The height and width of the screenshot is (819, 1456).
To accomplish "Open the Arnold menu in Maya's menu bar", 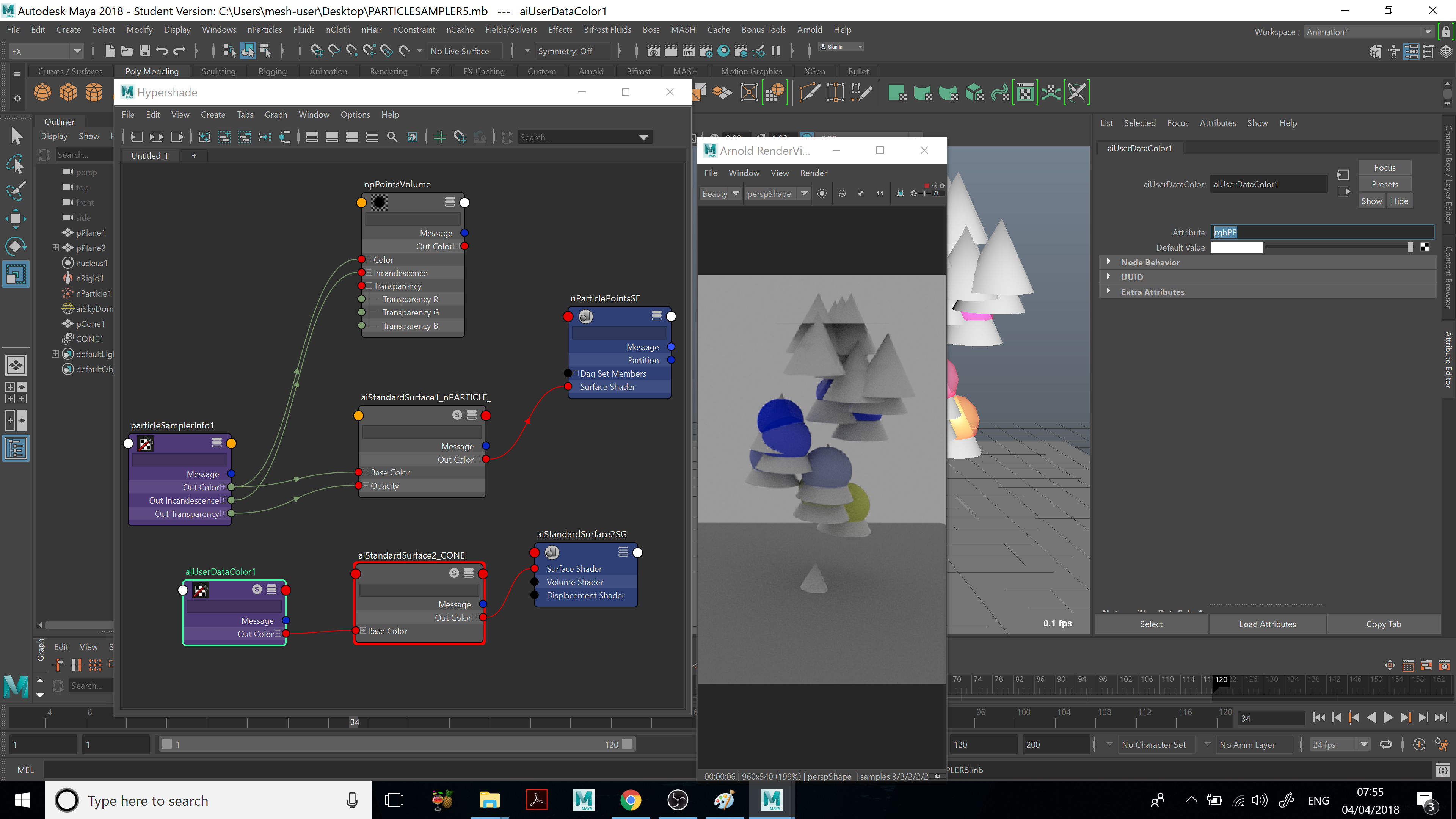I will tap(810, 30).
